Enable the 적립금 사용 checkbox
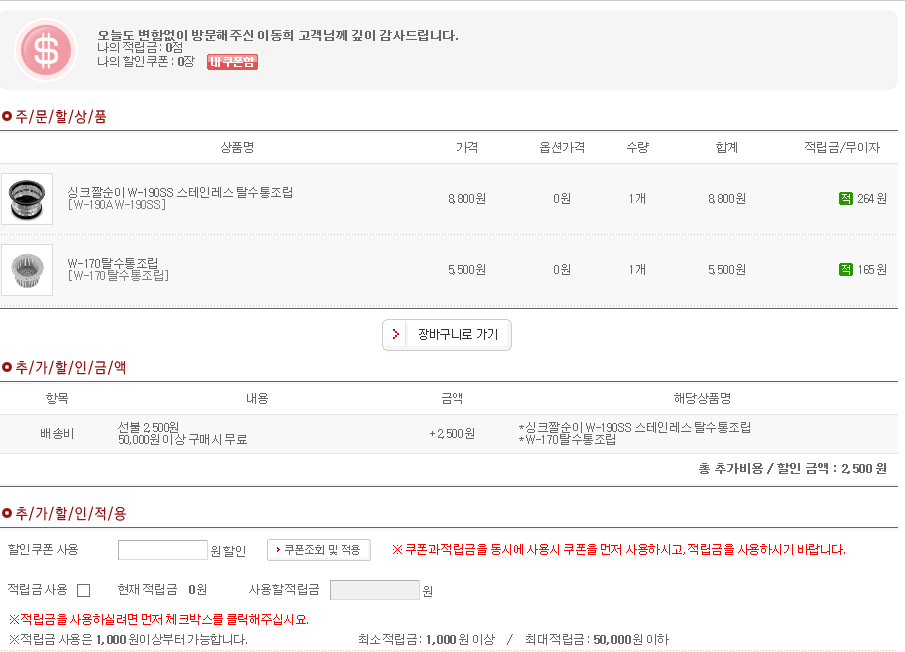 (83, 590)
